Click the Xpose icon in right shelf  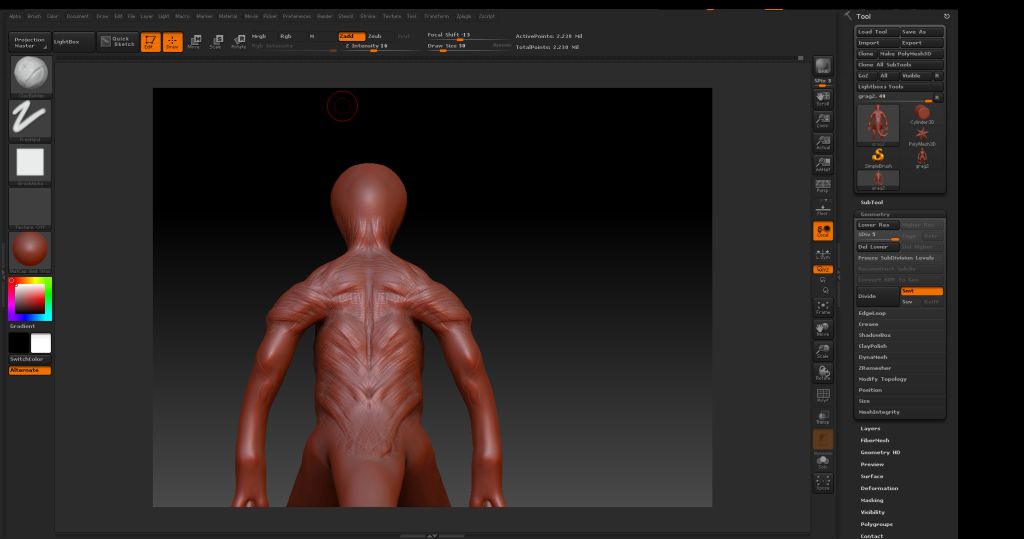[x=823, y=483]
